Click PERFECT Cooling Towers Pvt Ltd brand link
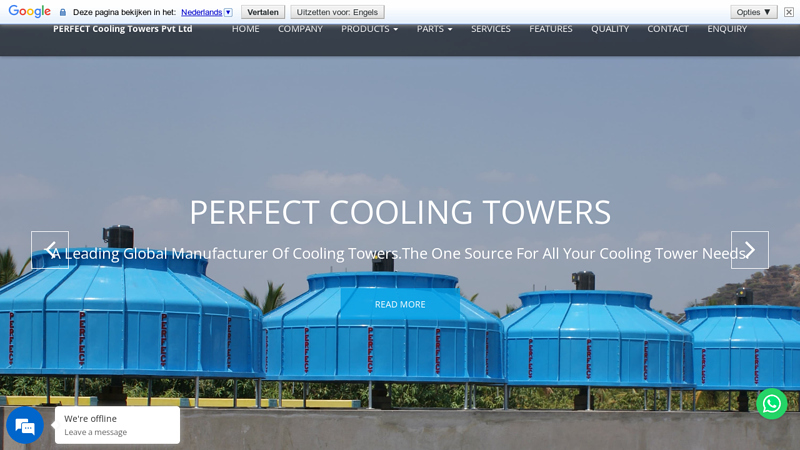Viewport: 800px width, 450px height. [x=122, y=29]
